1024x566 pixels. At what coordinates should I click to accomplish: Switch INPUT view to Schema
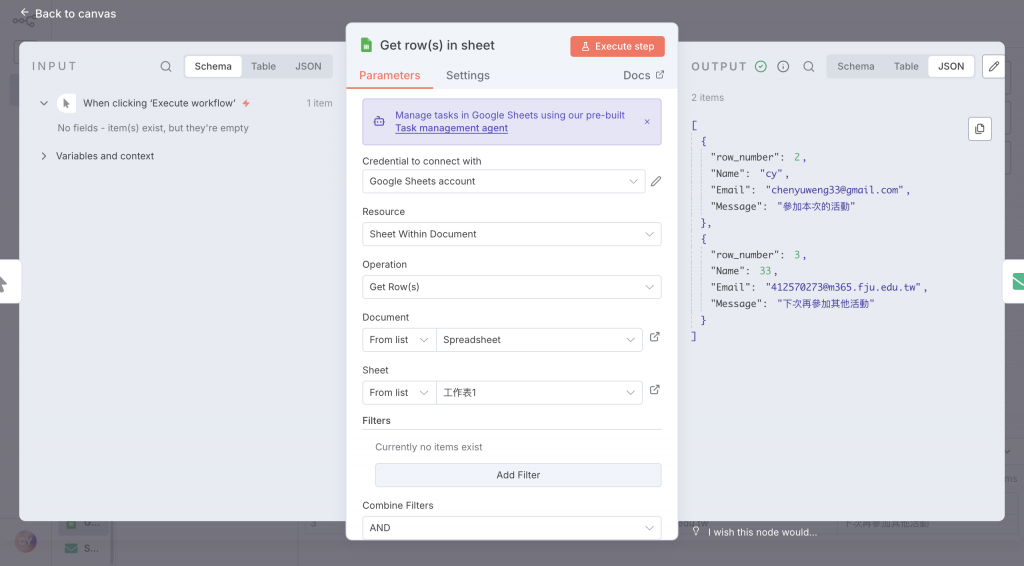213,67
